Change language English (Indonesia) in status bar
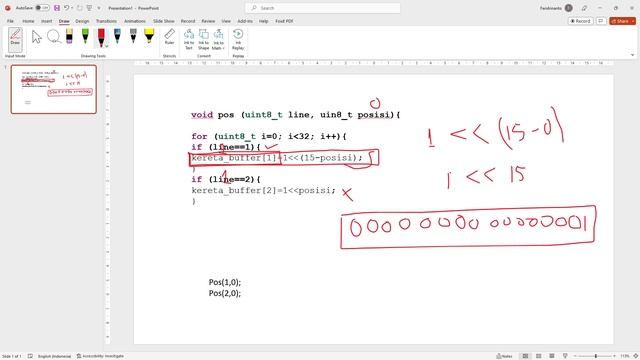 click(x=54, y=356)
